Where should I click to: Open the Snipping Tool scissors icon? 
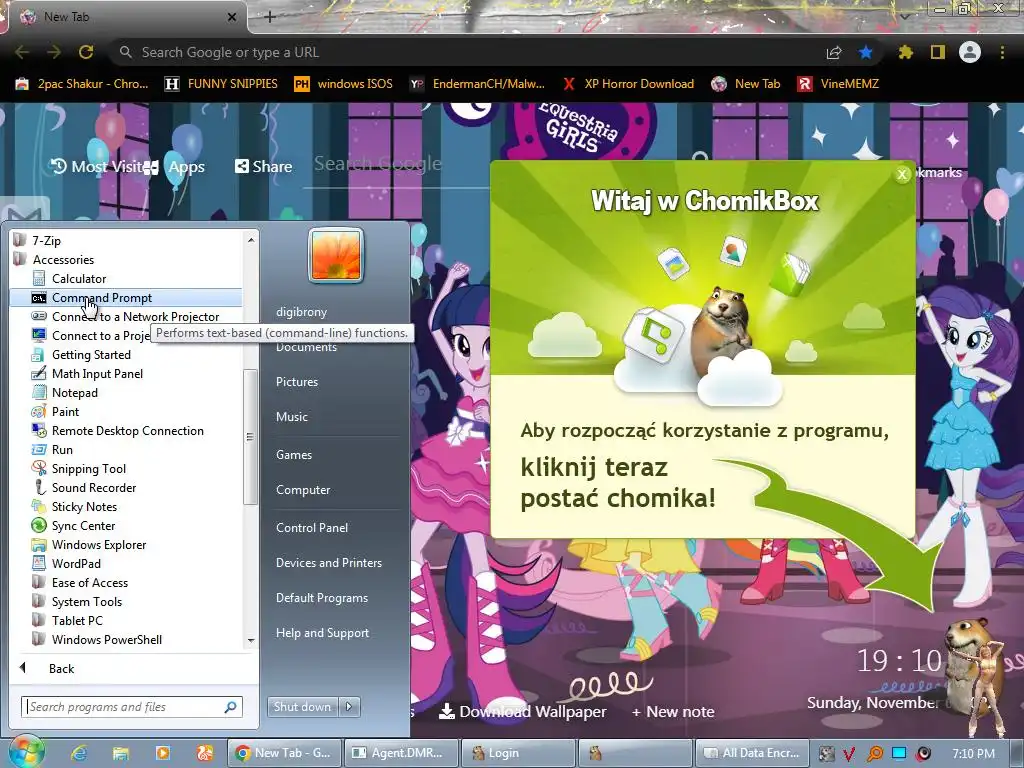coord(39,469)
